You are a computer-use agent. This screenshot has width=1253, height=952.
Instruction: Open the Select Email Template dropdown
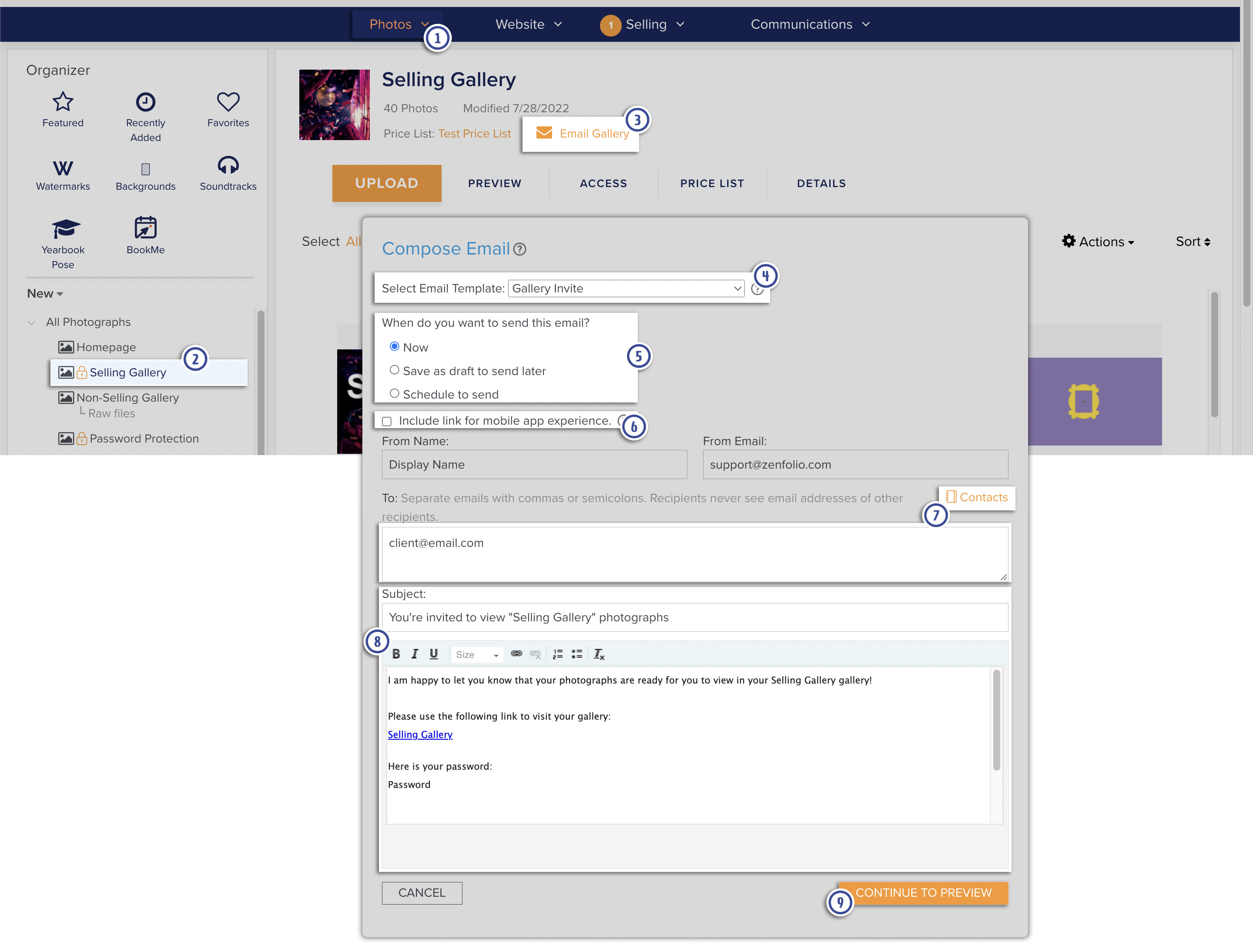coord(626,288)
